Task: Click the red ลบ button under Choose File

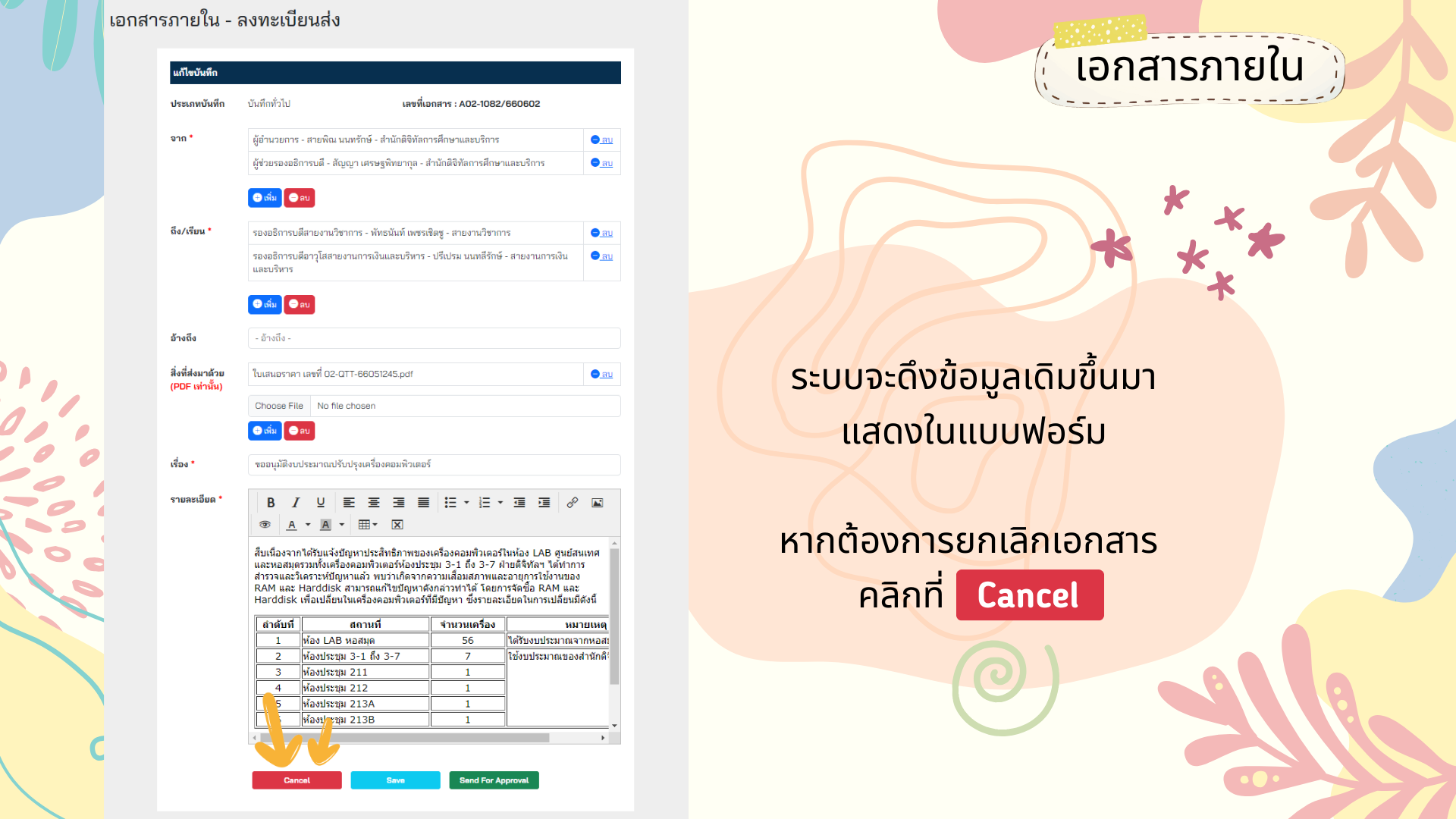Action: tap(300, 431)
